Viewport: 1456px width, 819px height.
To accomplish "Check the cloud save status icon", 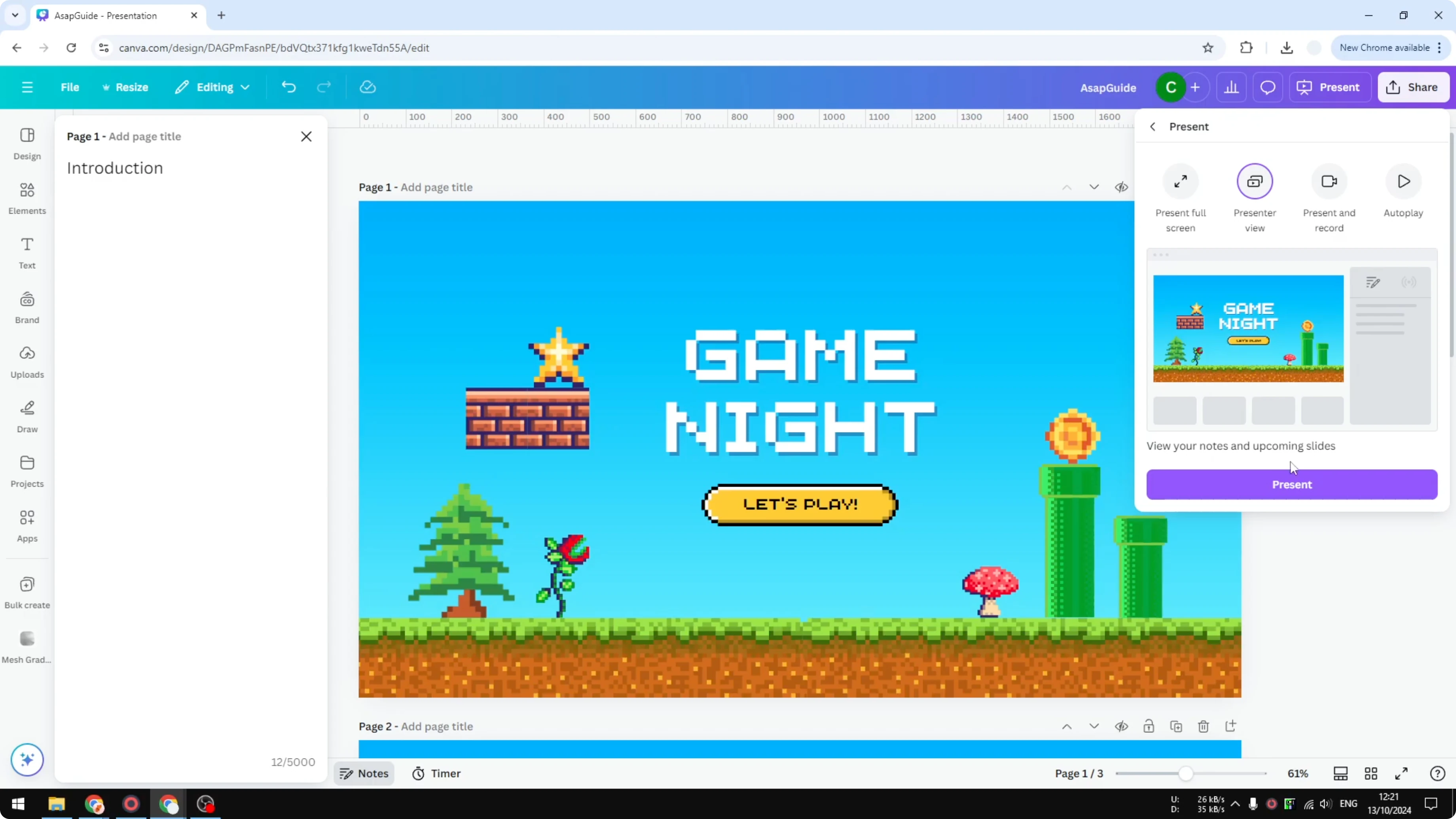I will (368, 87).
